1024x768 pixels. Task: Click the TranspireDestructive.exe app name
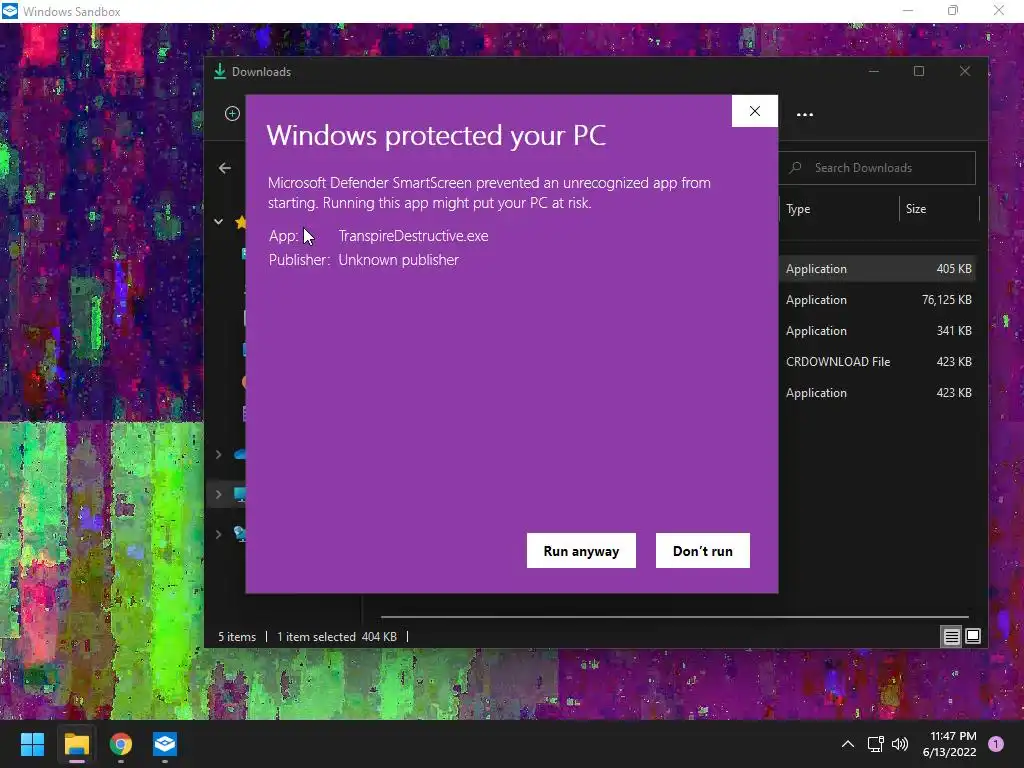(413, 236)
